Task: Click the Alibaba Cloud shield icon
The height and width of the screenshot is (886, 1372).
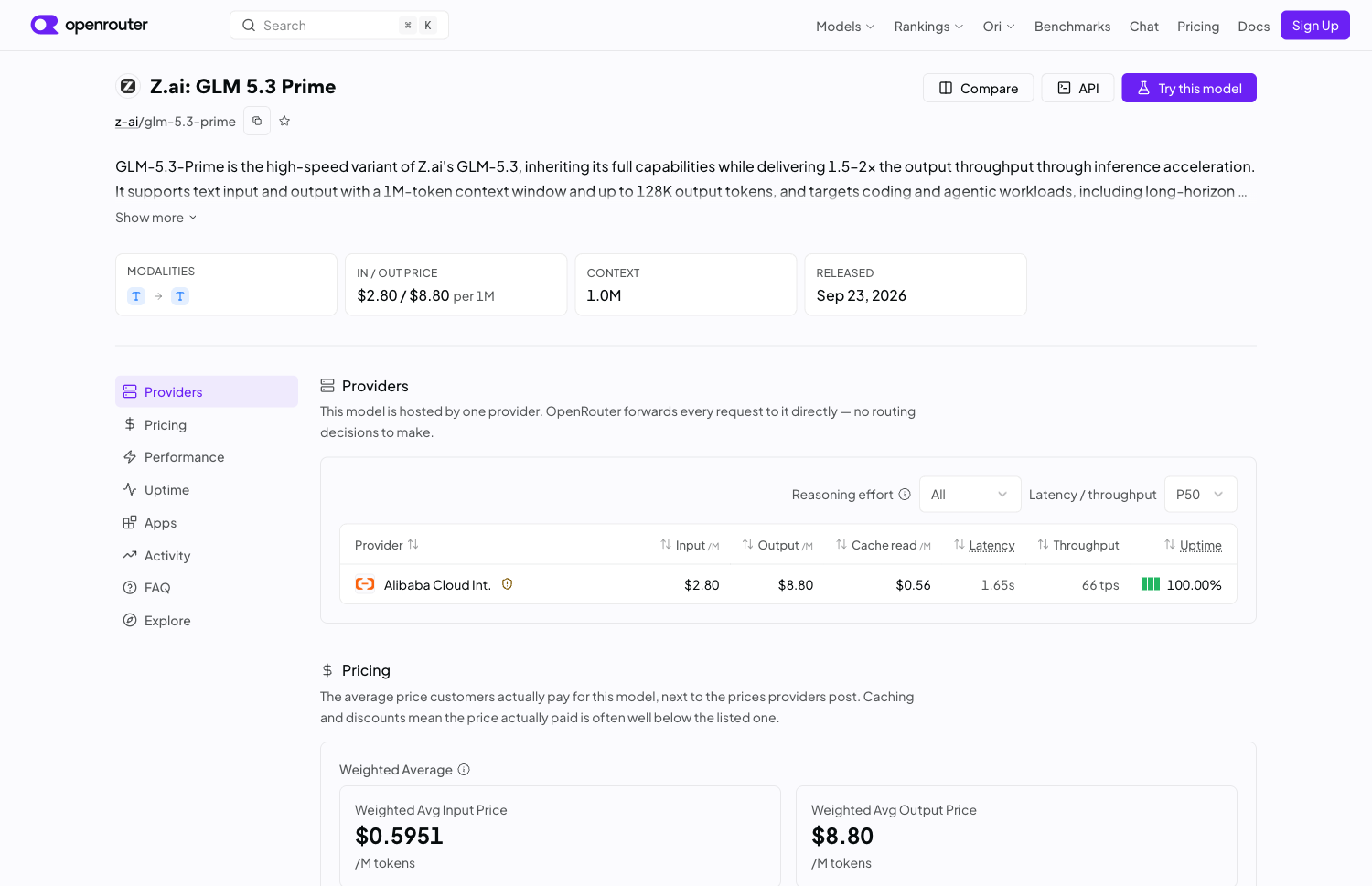Action: tap(507, 584)
